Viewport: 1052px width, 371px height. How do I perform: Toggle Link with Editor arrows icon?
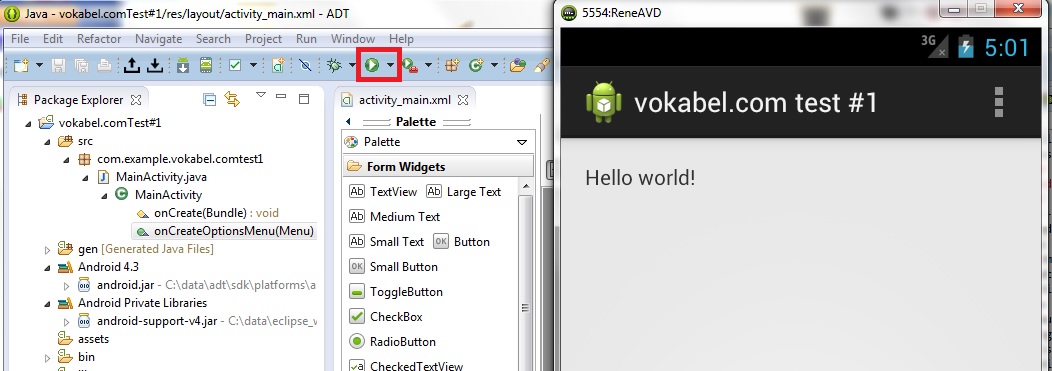[232, 100]
